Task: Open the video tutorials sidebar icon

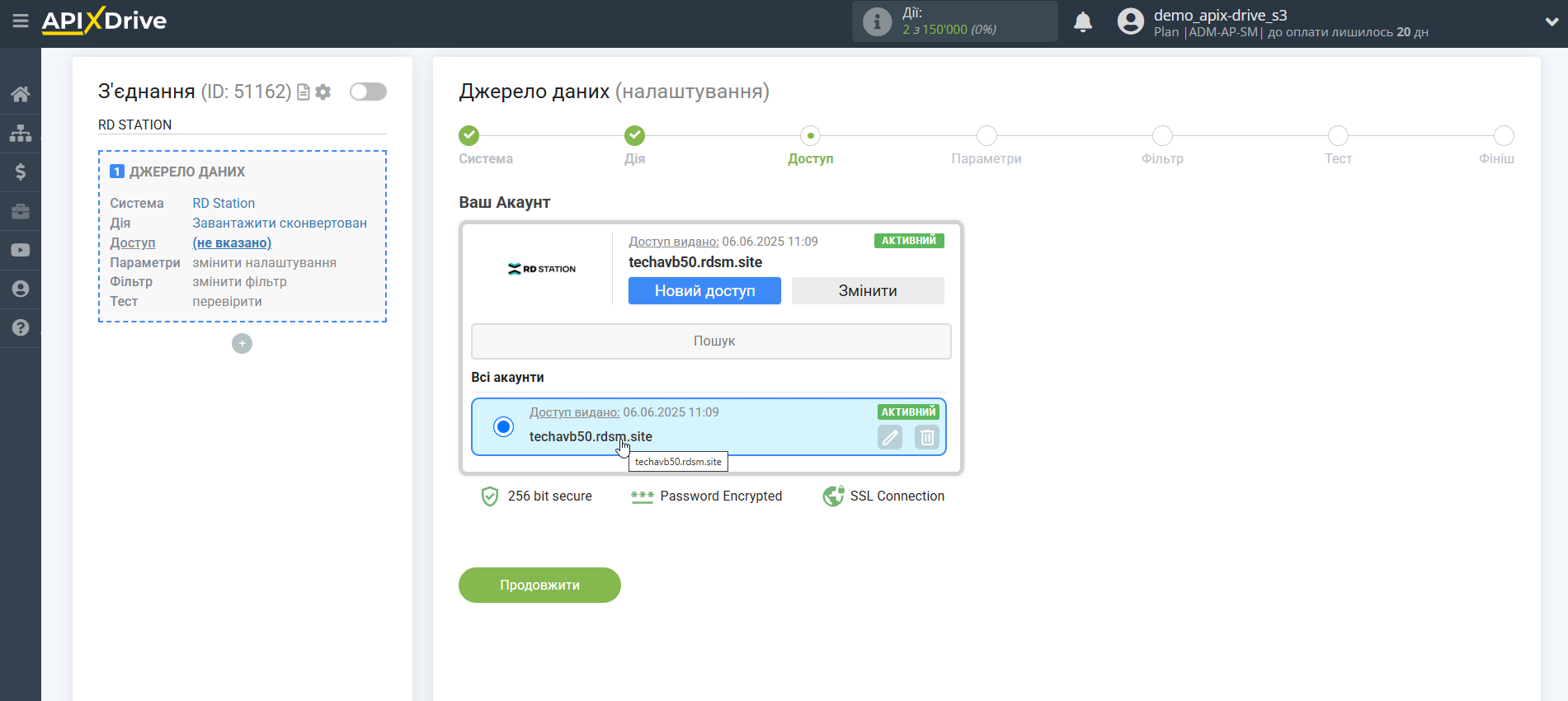Action: [x=21, y=250]
